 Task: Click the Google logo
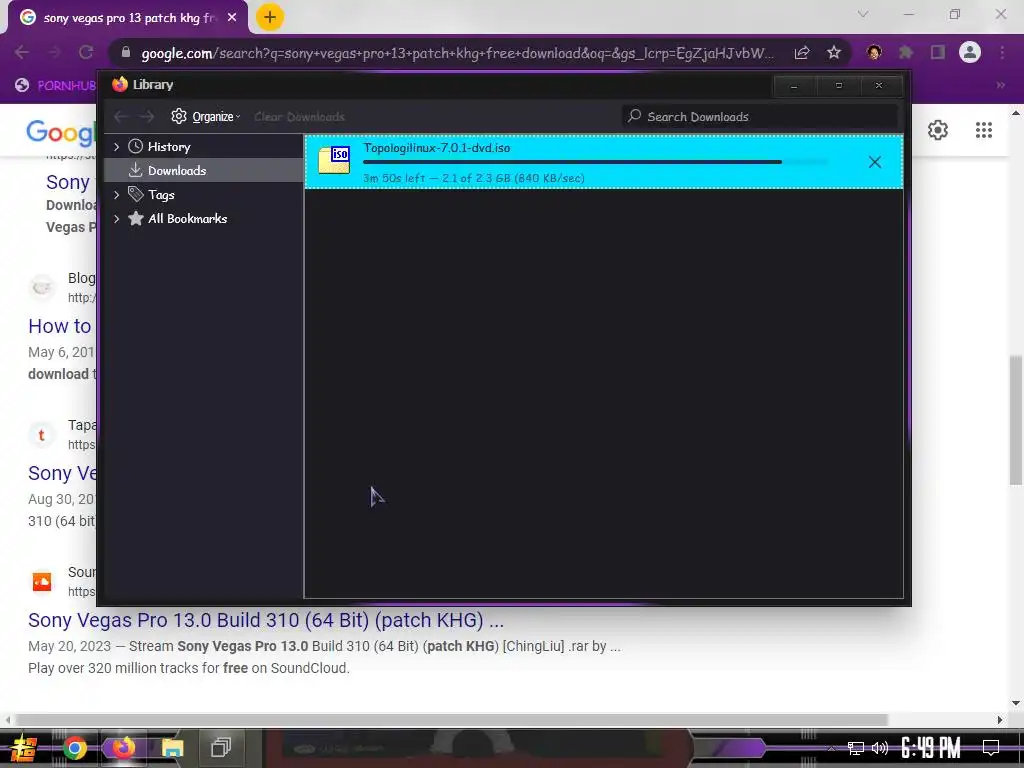tap(61, 133)
